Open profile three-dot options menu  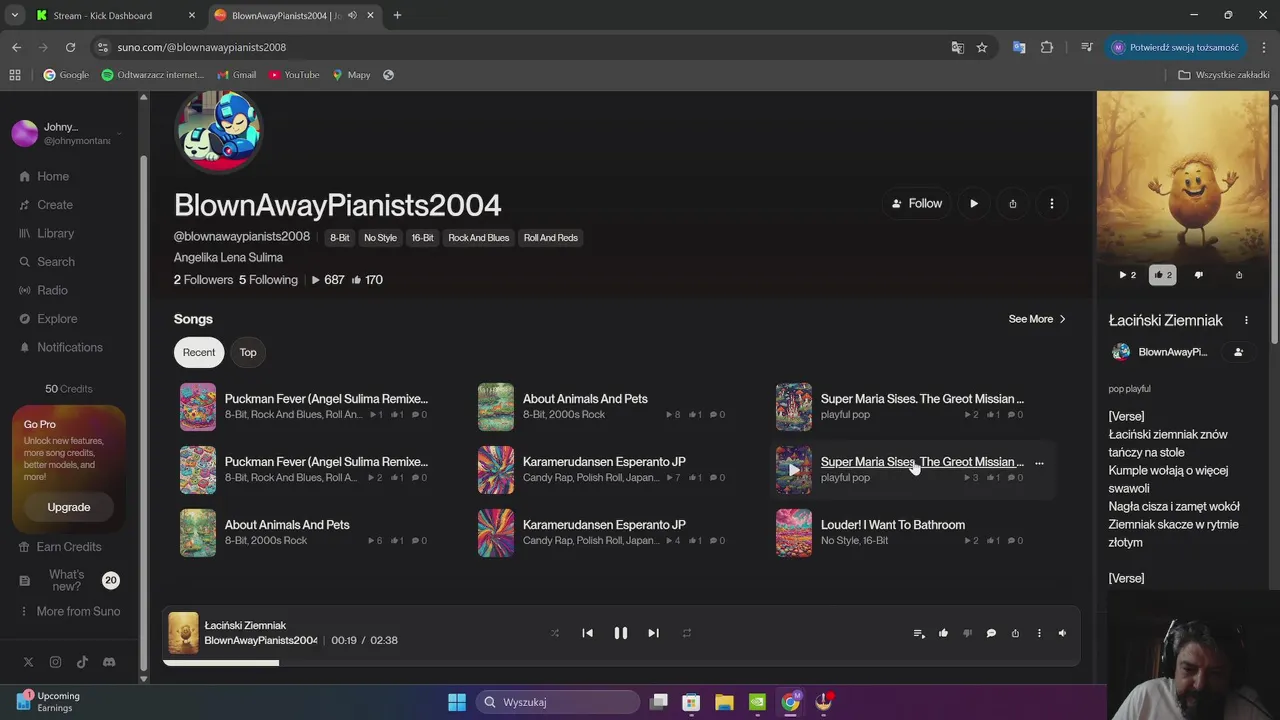[1052, 204]
